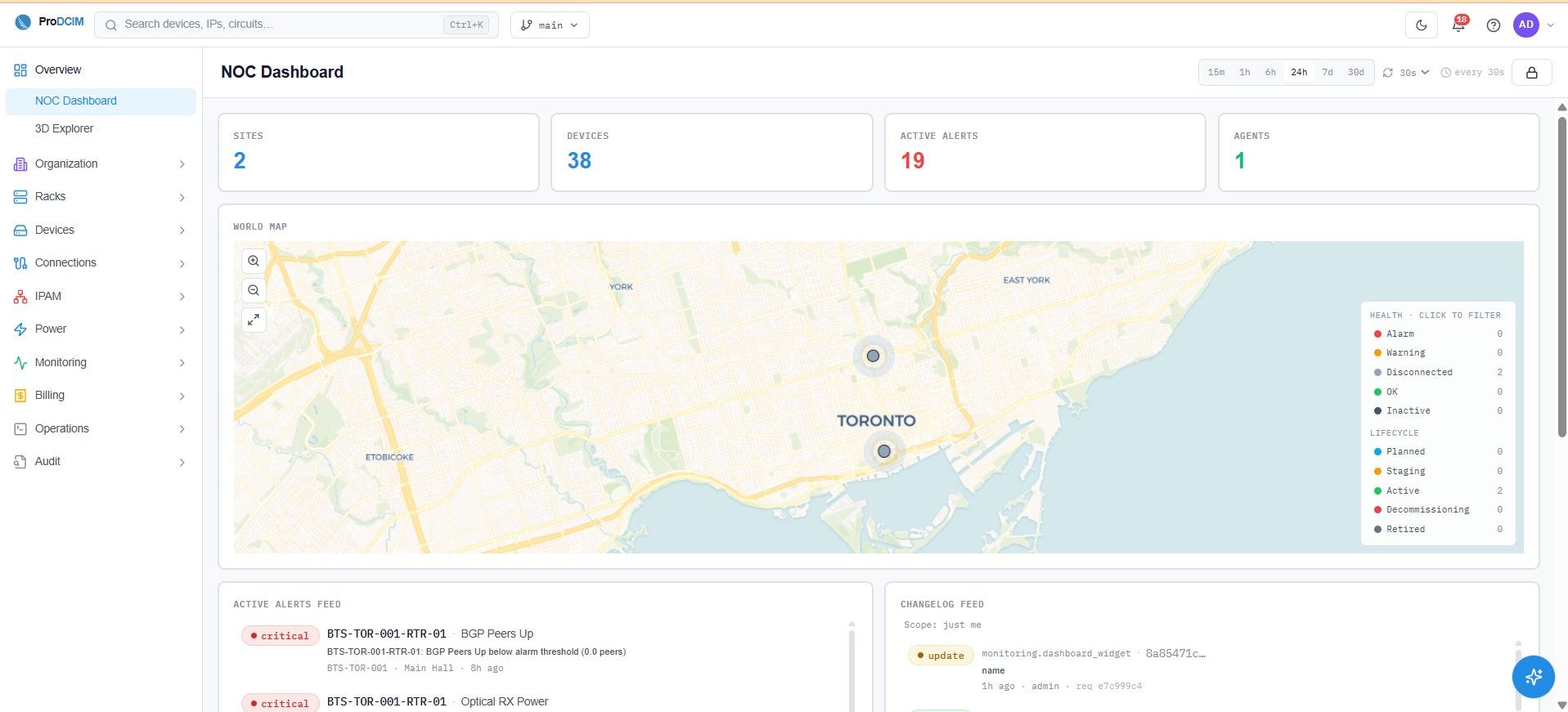Open the Active Alerts card showing 19
1568x712 pixels.
tap(1045, 153)
